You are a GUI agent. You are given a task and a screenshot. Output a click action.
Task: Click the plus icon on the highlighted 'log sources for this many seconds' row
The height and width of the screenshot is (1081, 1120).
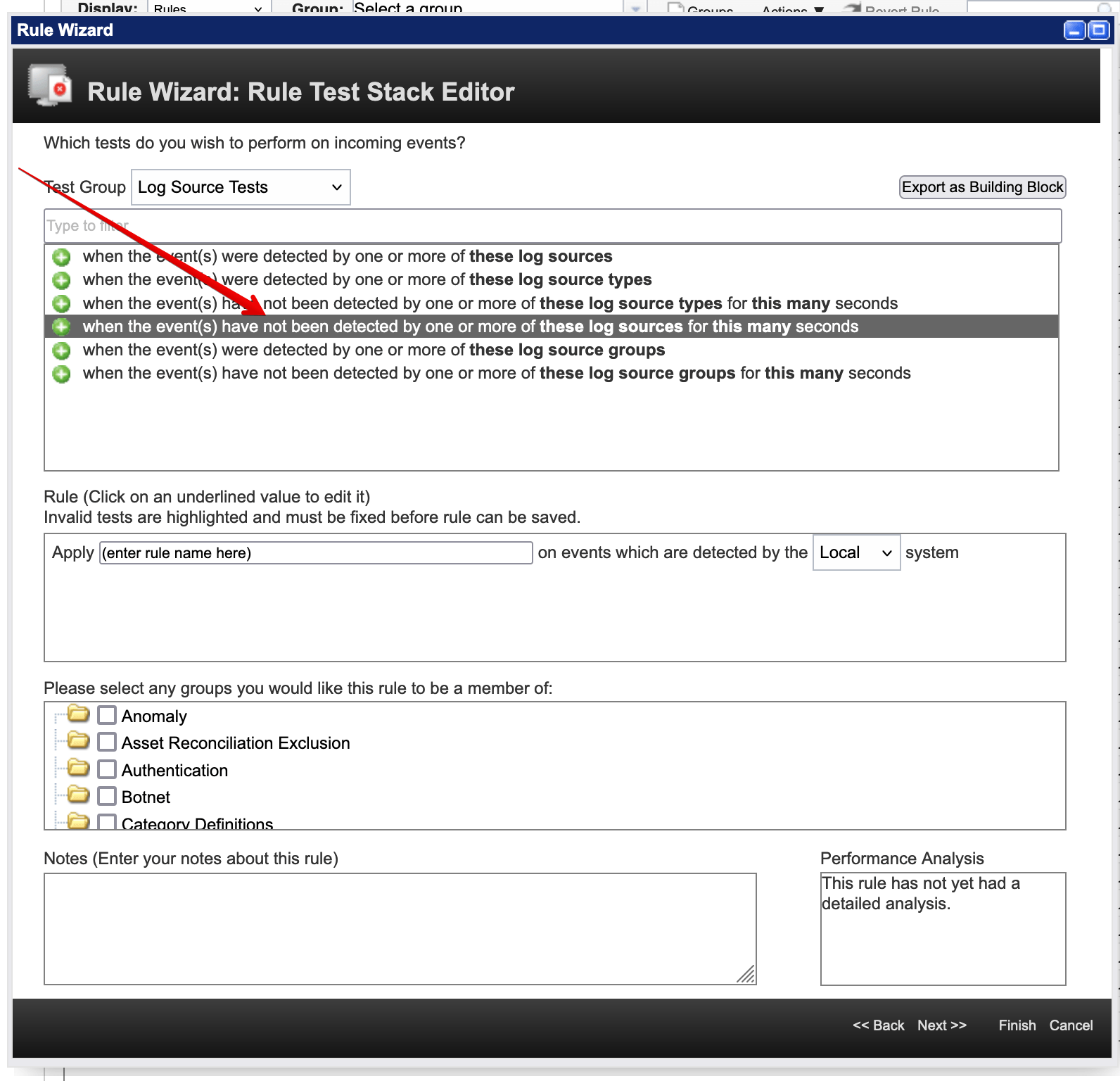62,327
